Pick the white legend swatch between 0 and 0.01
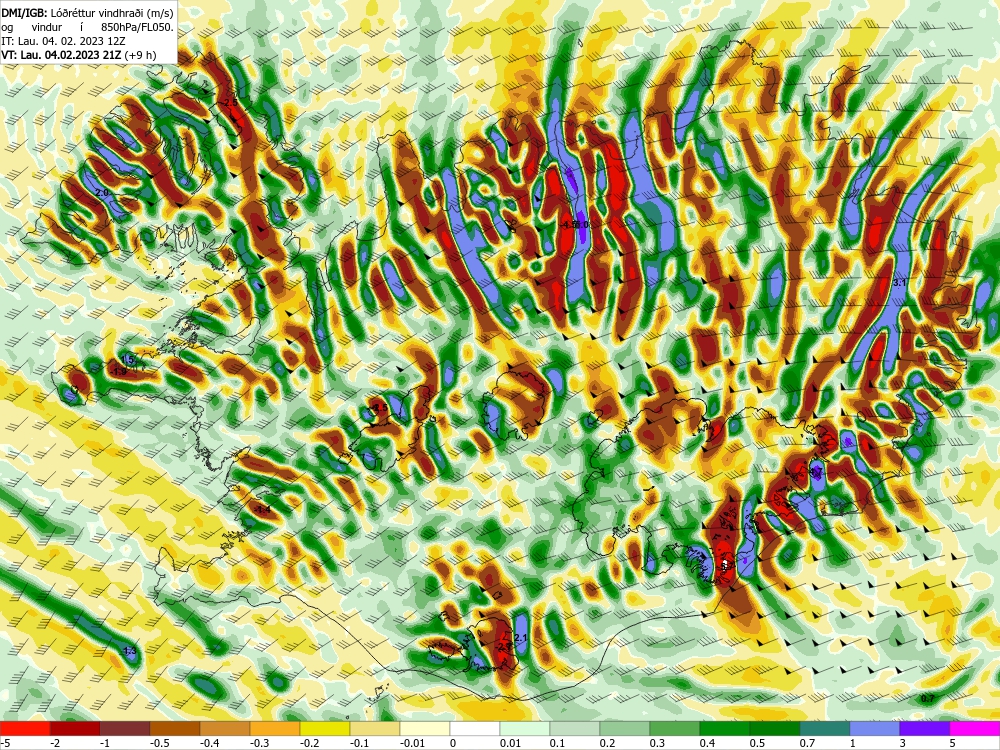1000x750 pixels. pos(475,729)
